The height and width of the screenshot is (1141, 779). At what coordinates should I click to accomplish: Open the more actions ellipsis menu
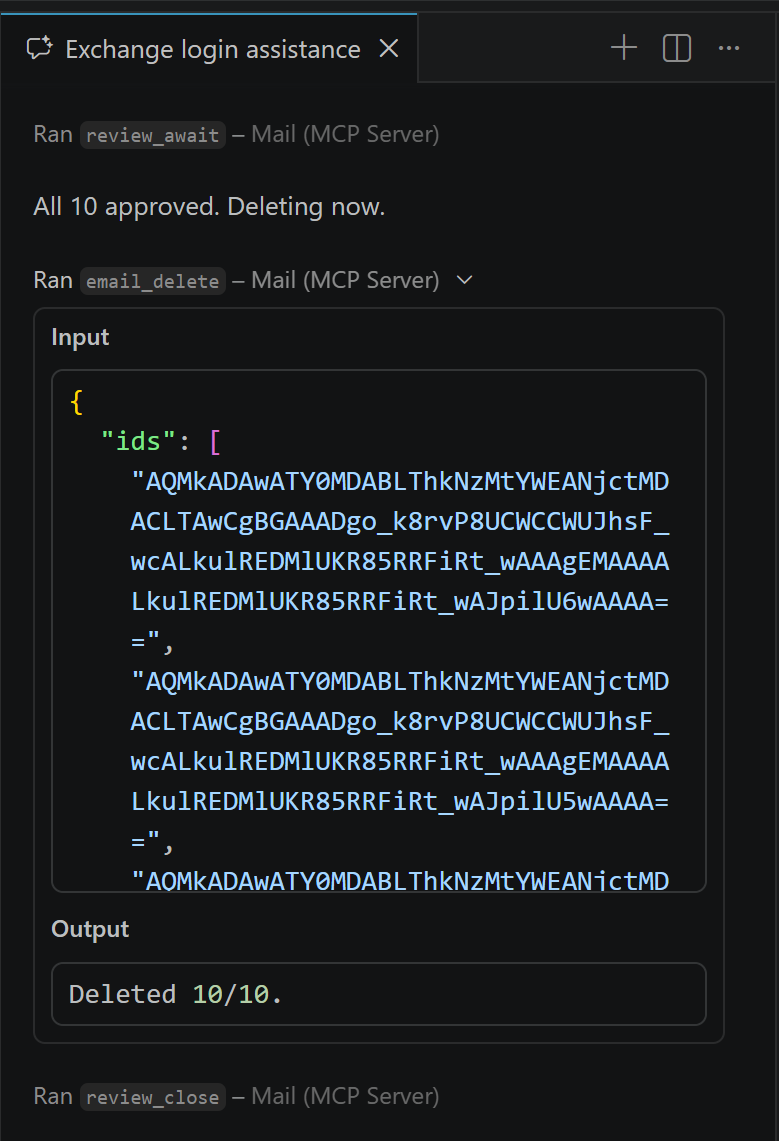pos(729,47)
